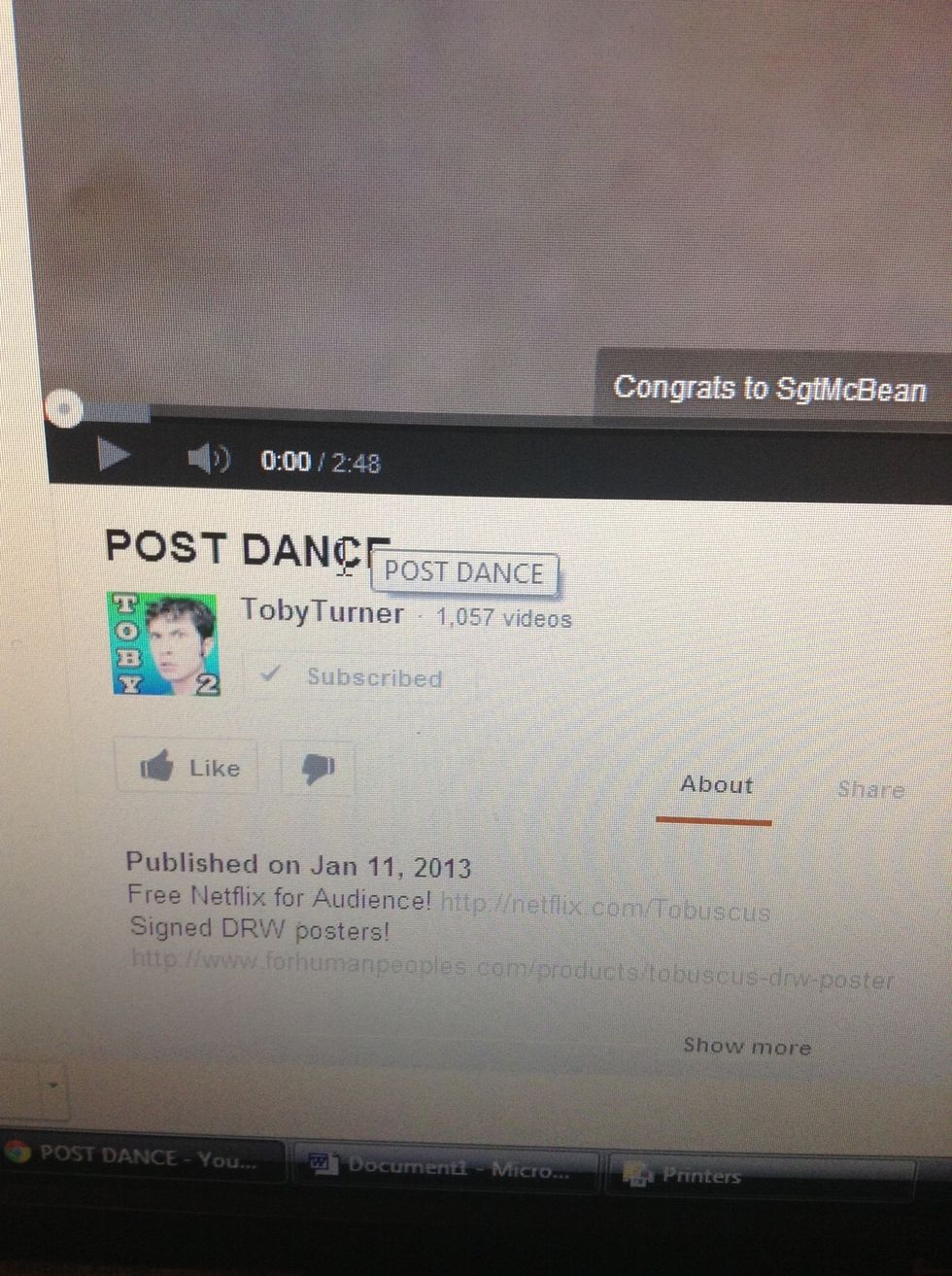Open the netflix.com/Tobuscus link
The image size is (952, 1276).
click(x=604, y=910)
